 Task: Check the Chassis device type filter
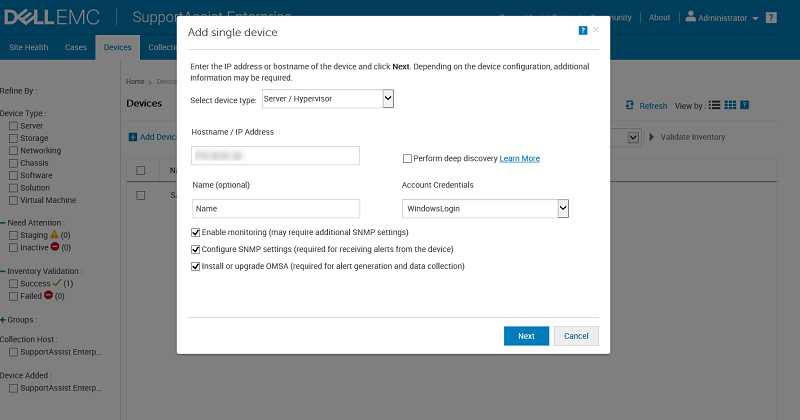pos(13,163)
